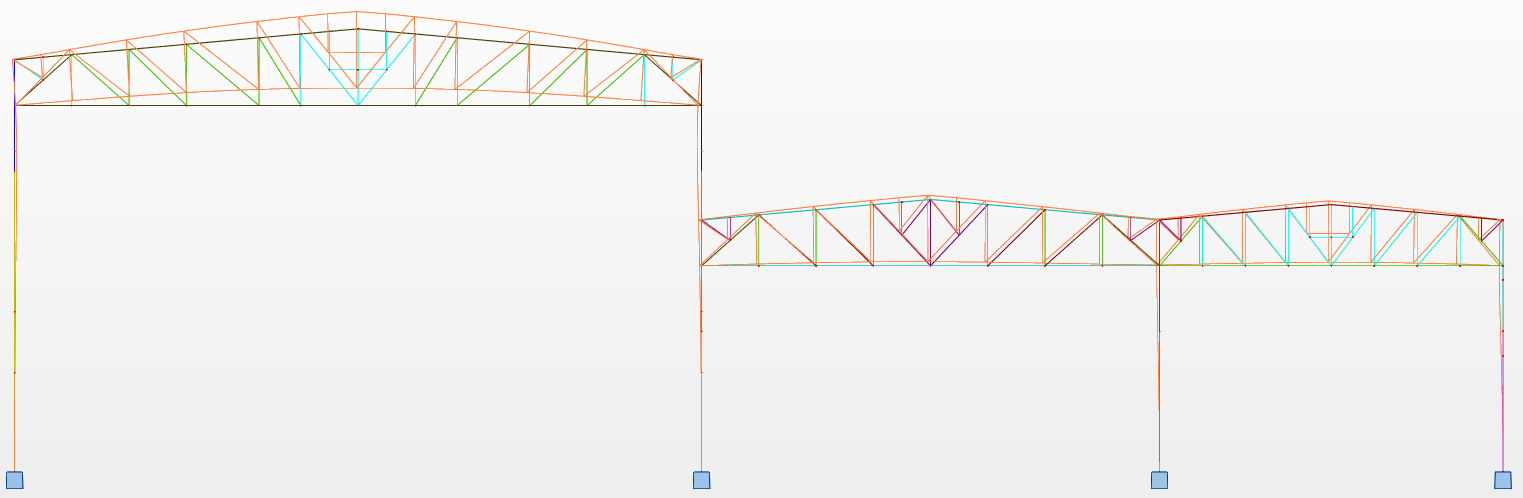
Task: Click the ridge apex of the middle truss
Action: point(930,199)
